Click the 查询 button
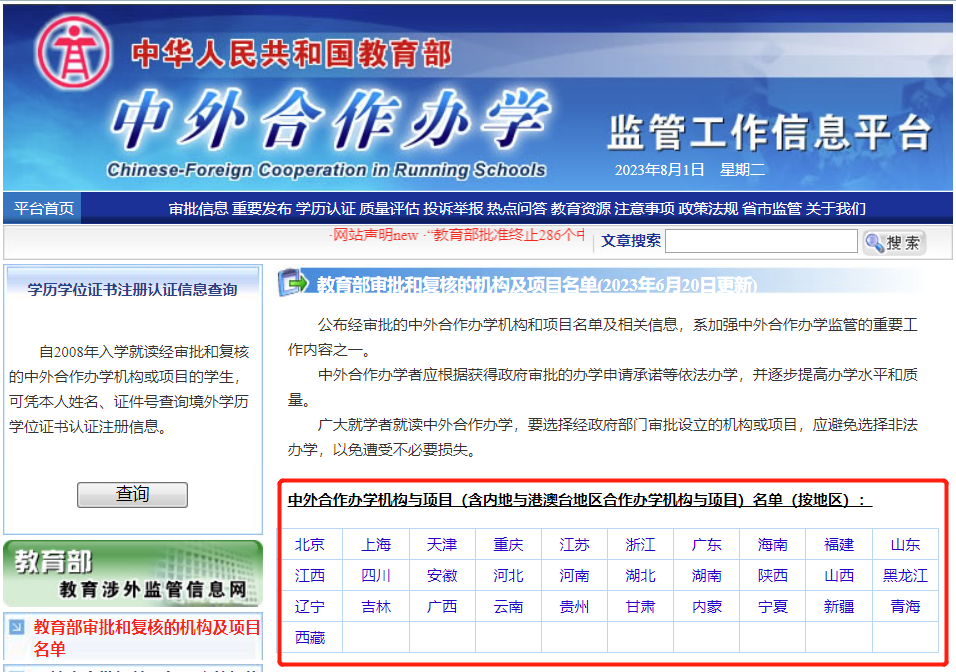 pyautogui.click(x=132, y=495)
